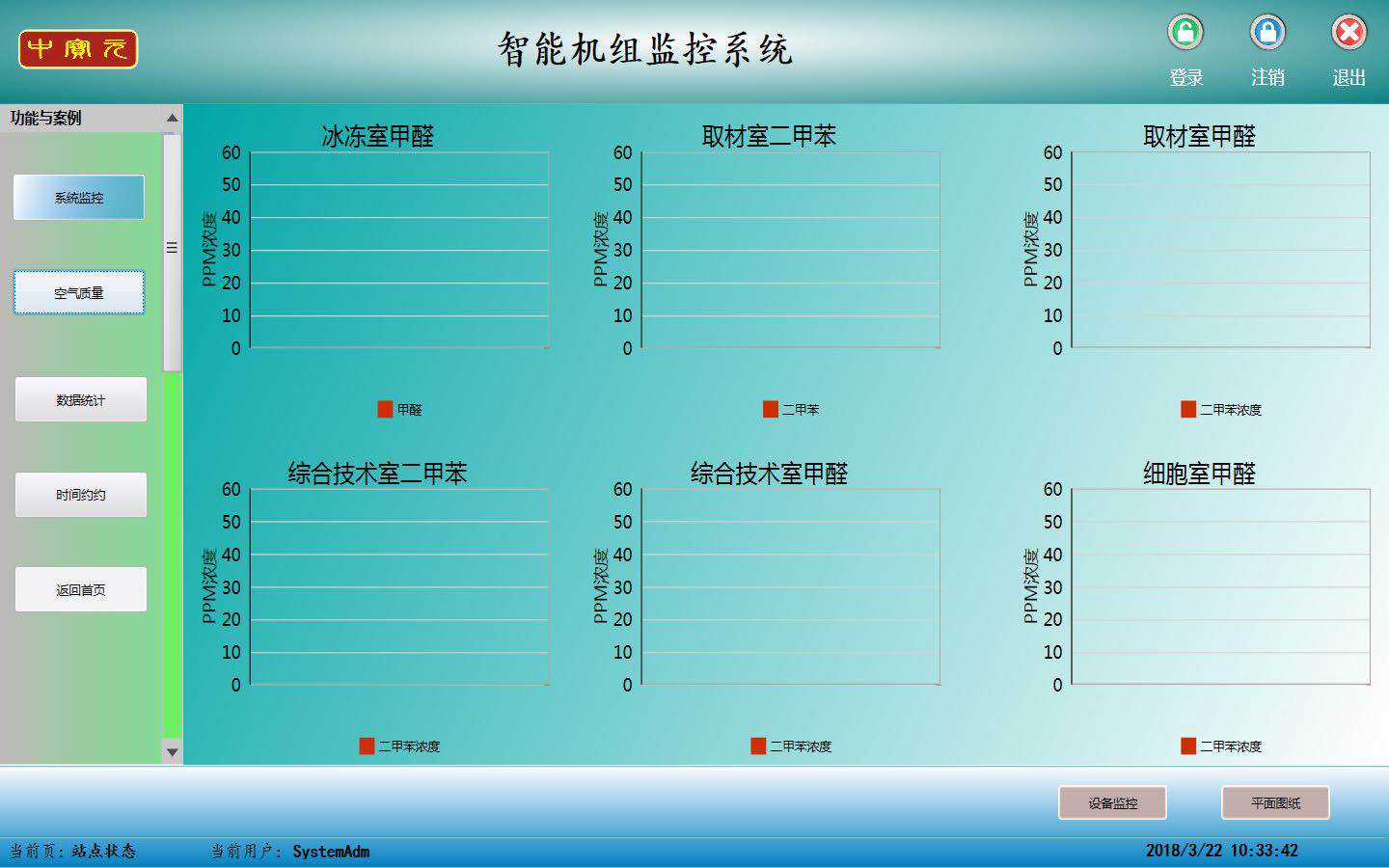Viewport: 1389px width, 868px height.
Task: Click the red legend swatch under 冰冻室甲醛
Action: 385,409
